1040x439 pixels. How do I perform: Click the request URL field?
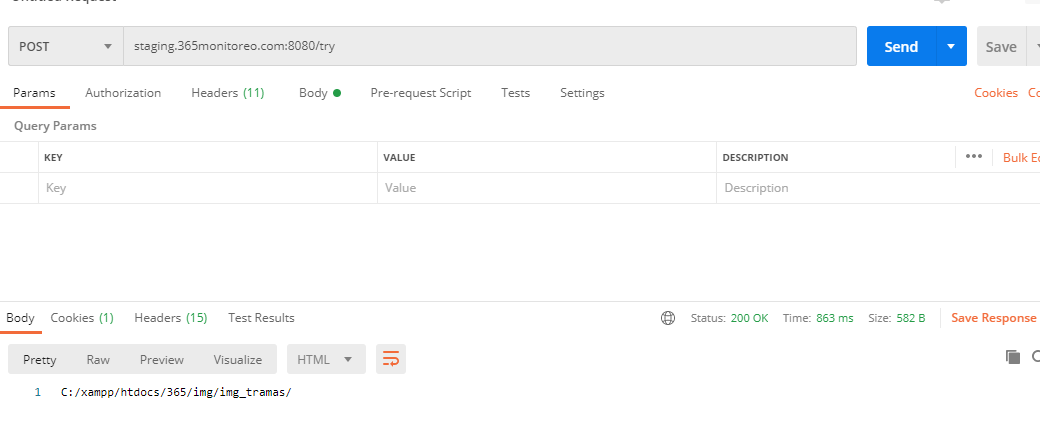490,46
